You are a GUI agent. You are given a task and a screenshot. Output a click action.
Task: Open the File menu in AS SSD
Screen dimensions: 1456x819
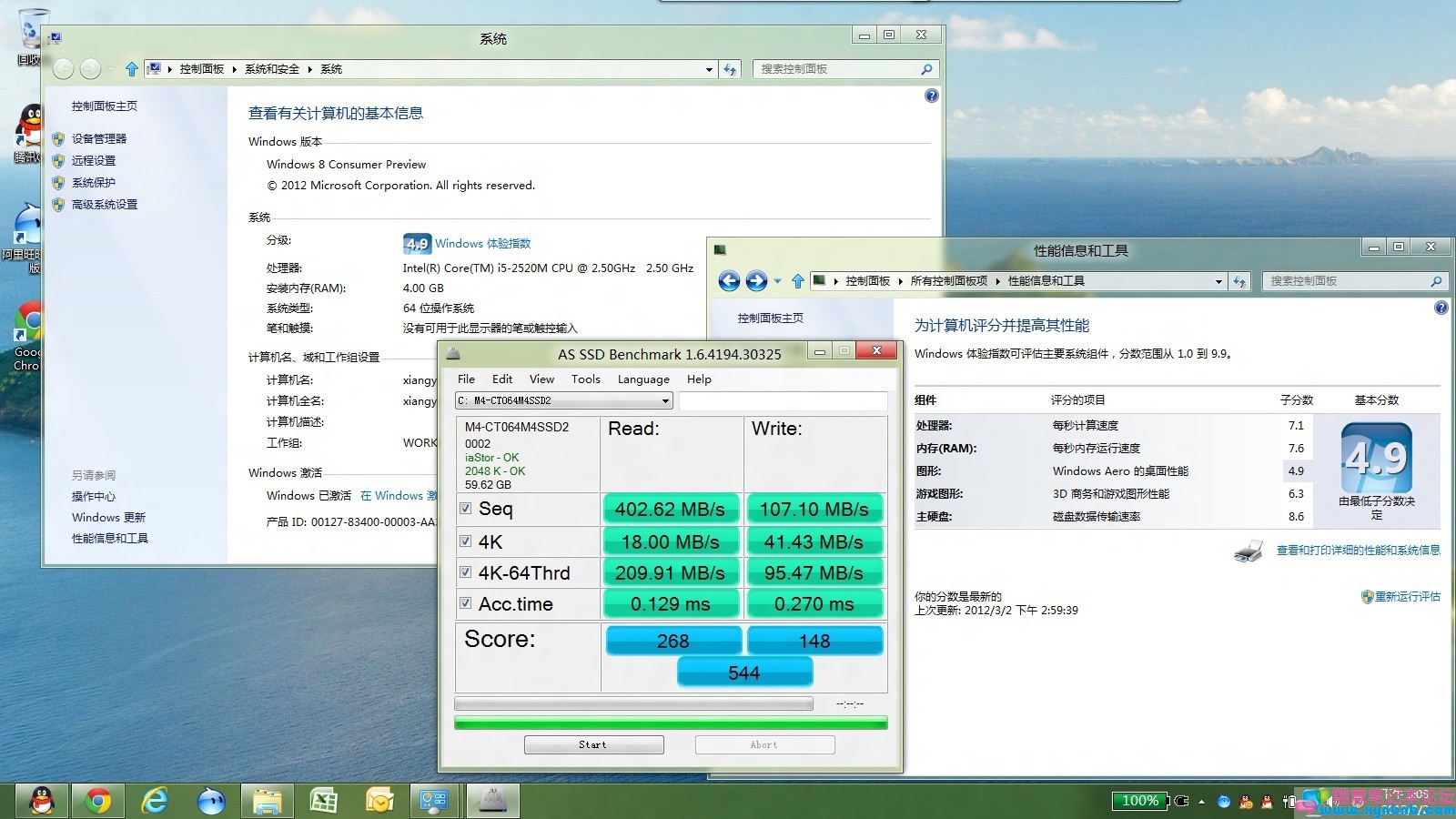[x=466, y=379]
